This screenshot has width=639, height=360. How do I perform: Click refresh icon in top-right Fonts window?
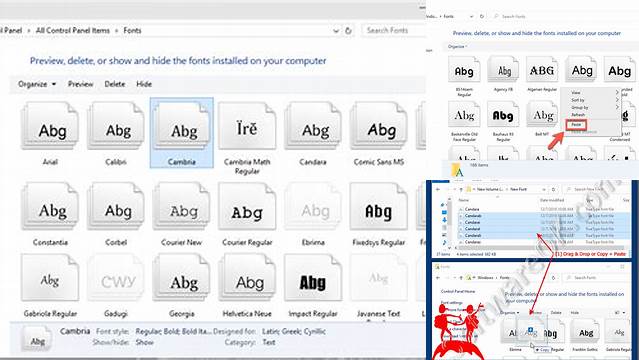[482, 16]
